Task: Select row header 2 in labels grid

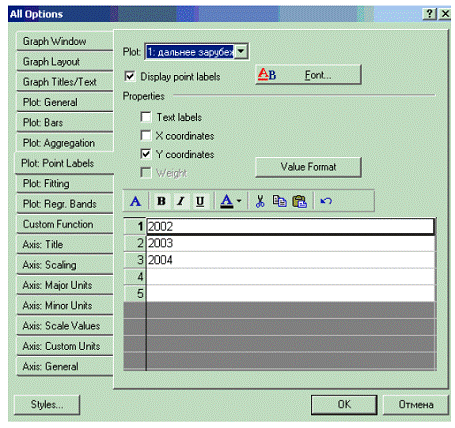Action: 135,243
